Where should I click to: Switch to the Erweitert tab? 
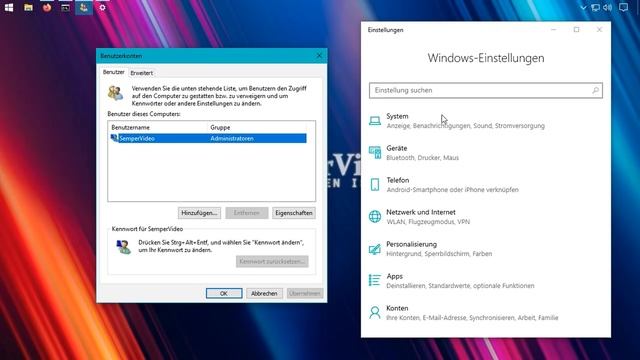point(142,73)
